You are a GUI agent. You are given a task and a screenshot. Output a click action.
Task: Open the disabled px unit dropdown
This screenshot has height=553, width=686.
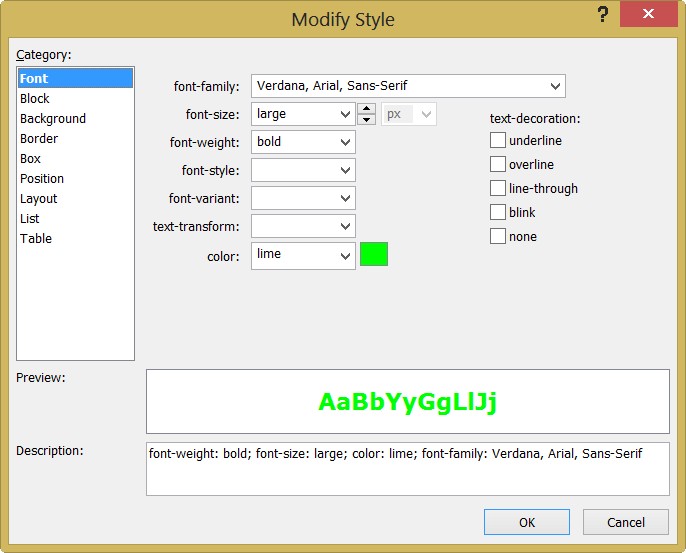coord(409,114)
